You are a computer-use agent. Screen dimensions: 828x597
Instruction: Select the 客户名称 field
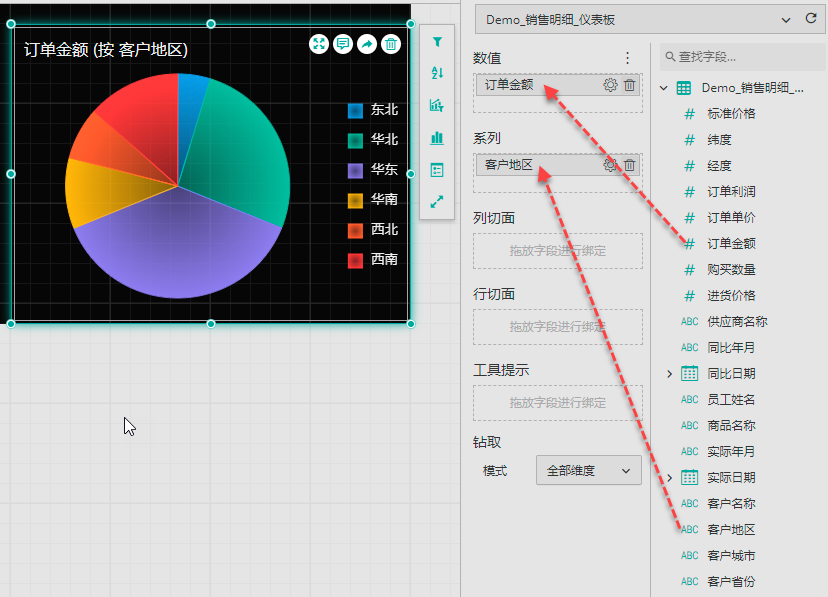click(x=731, y=504)
